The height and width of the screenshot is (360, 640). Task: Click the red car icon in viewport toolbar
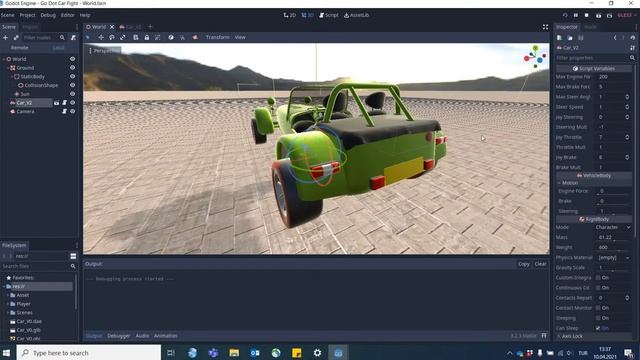click(x=195, y=37)
